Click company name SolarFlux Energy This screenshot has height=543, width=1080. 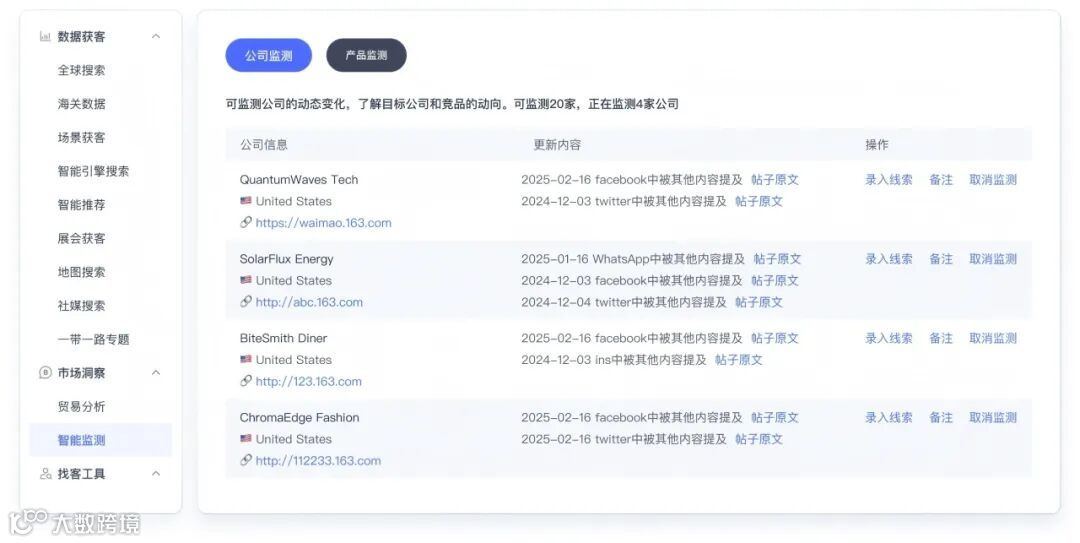287,259
